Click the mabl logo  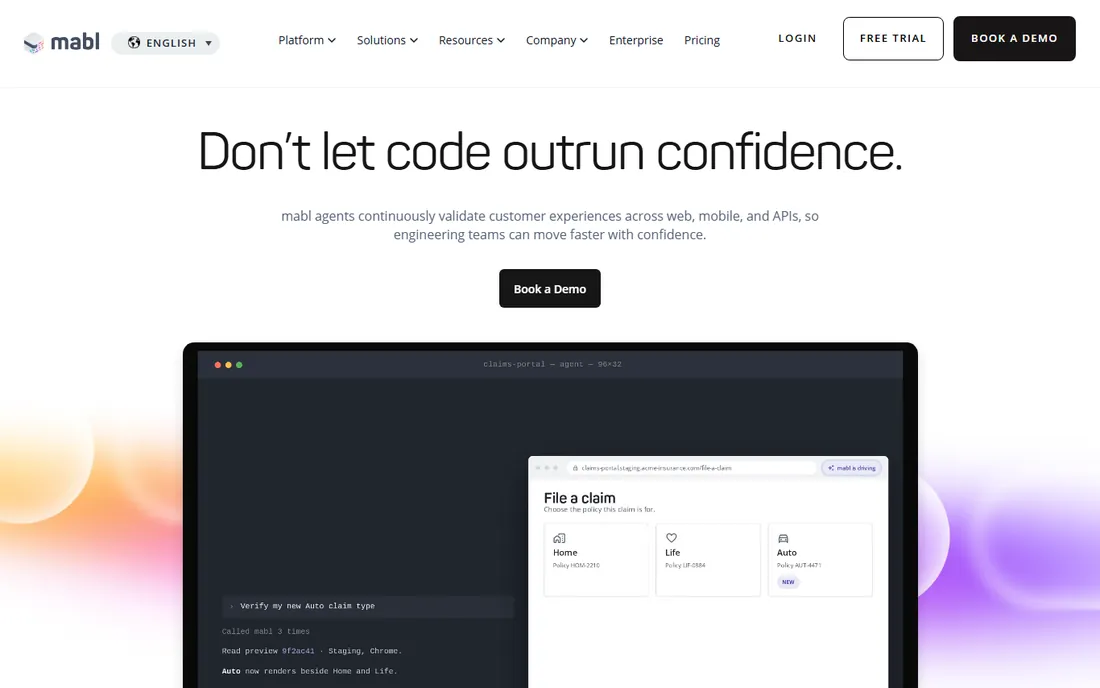click(62, 42)
